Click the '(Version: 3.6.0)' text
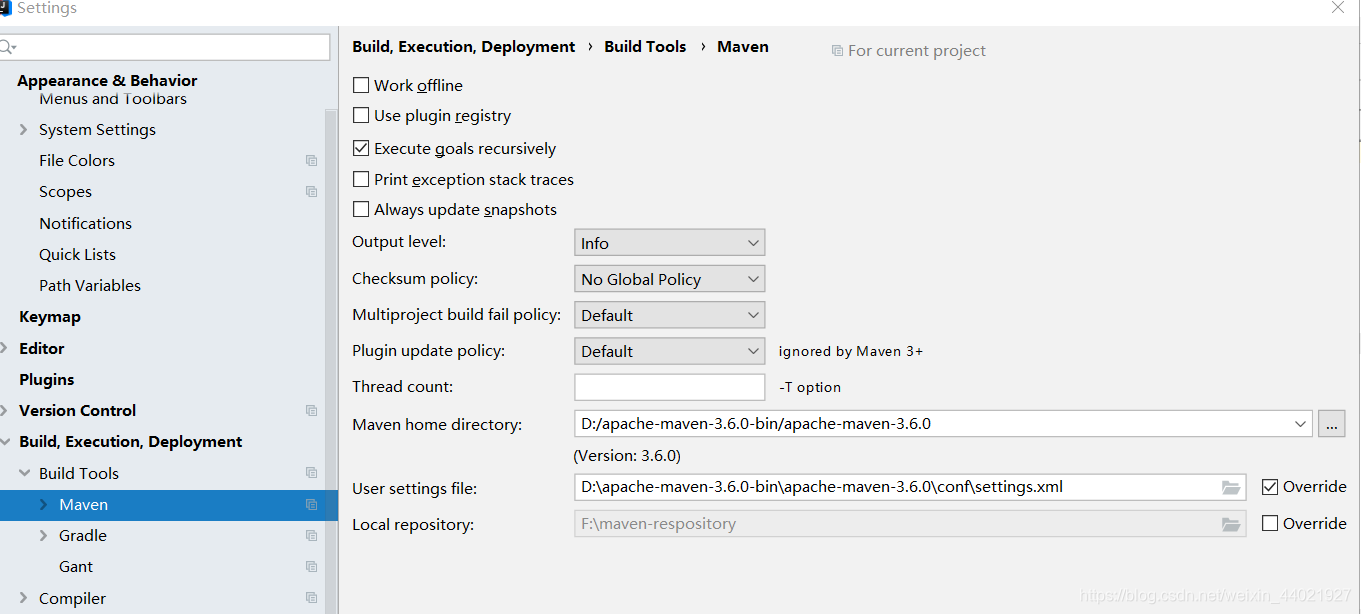1361x614 pixels. pyautogui.click(x=627, y=456)
